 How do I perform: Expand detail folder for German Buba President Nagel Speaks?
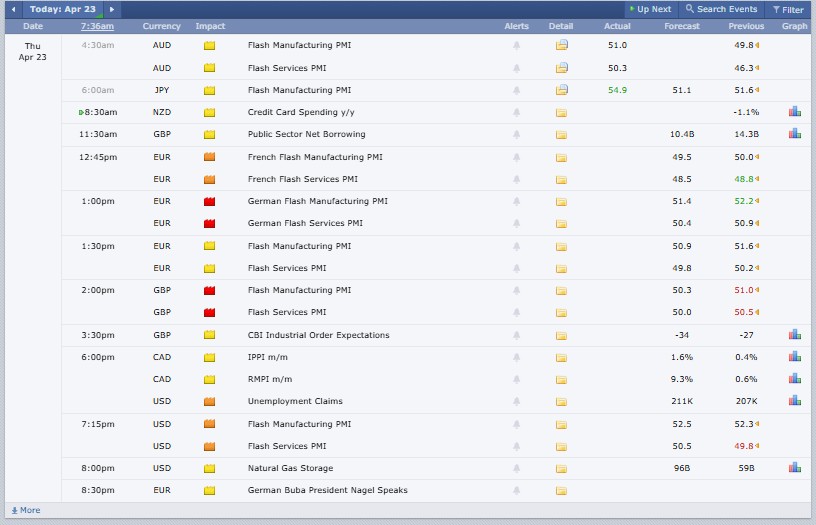pos(561,490)
